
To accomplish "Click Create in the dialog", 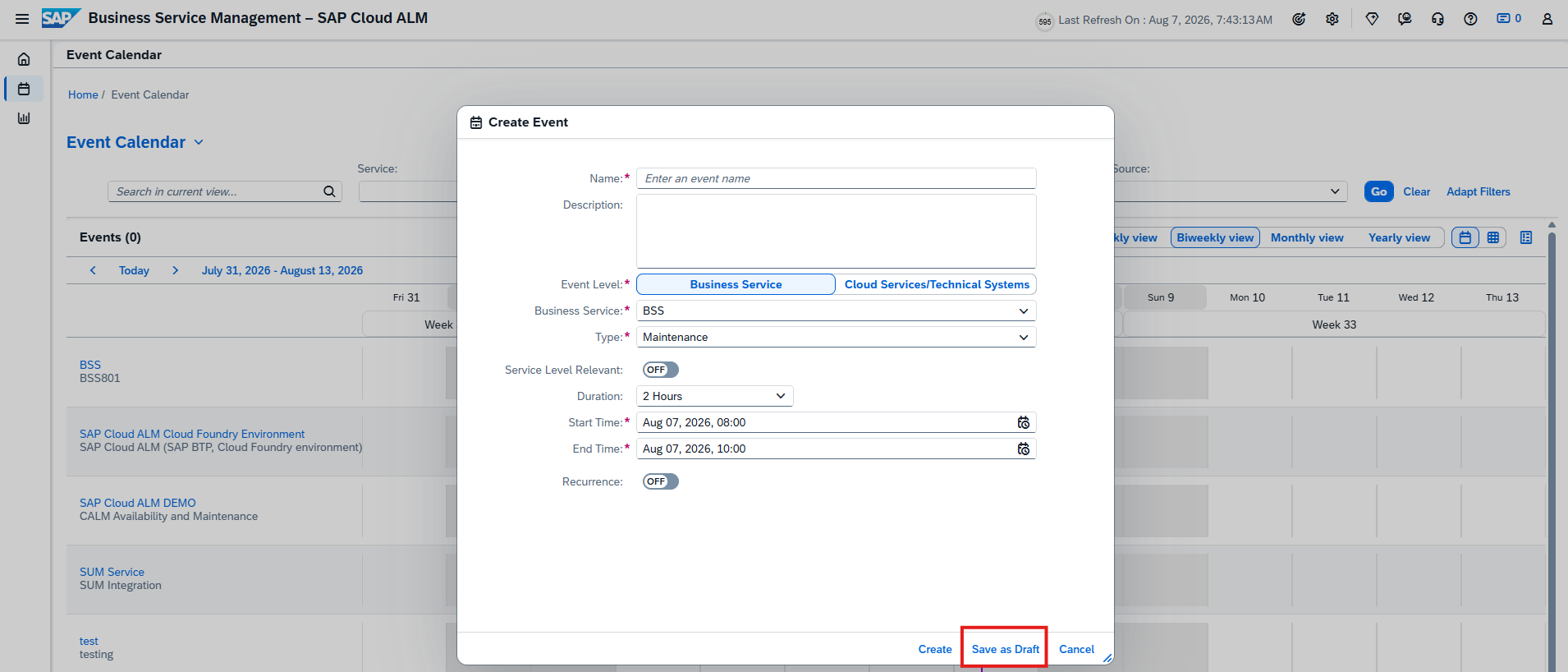I will pyautogui.click(x=935, y=649).
